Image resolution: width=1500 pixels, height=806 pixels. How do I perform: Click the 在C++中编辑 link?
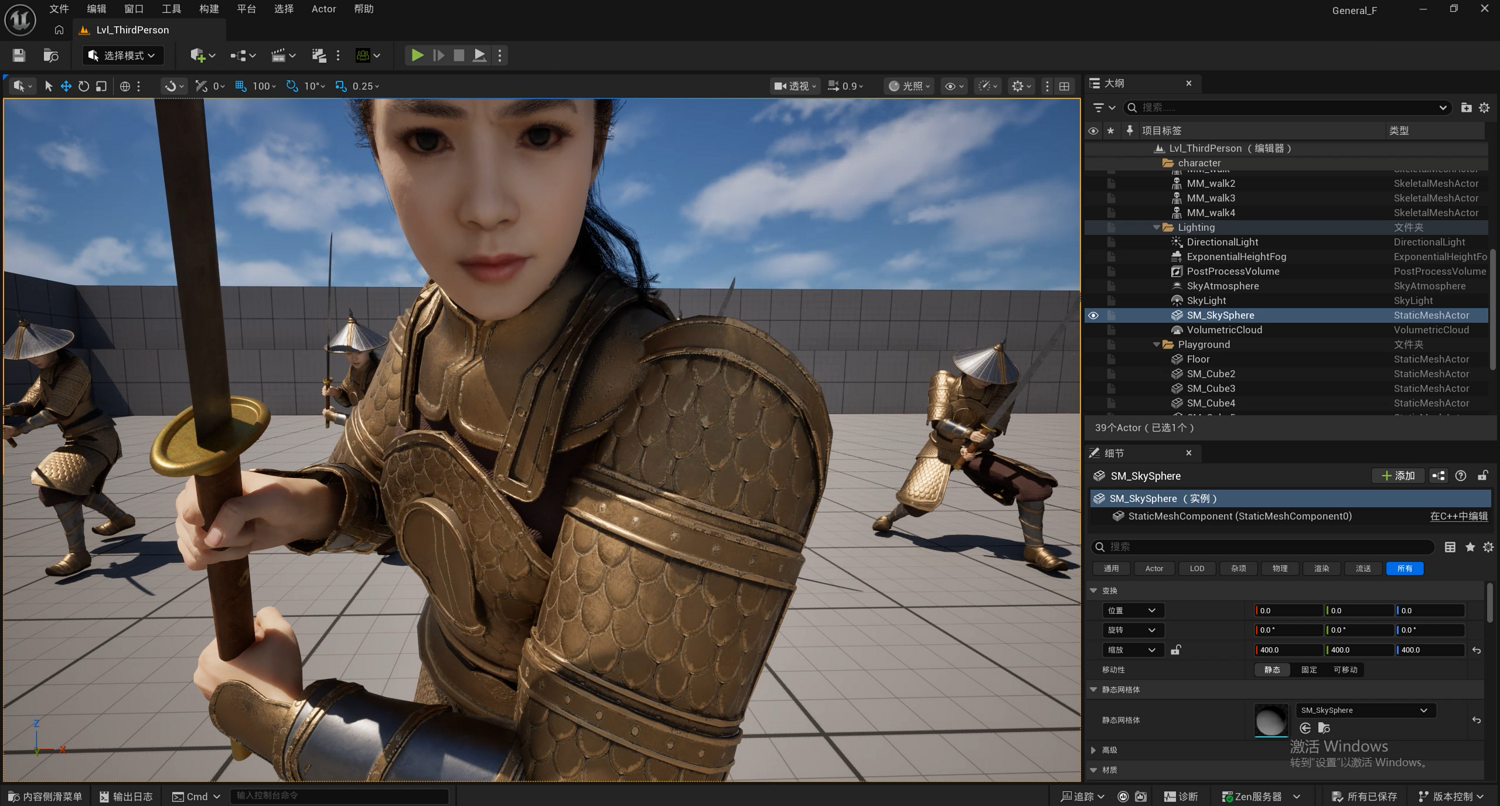pyautogui.click(x=1459, y=517)
